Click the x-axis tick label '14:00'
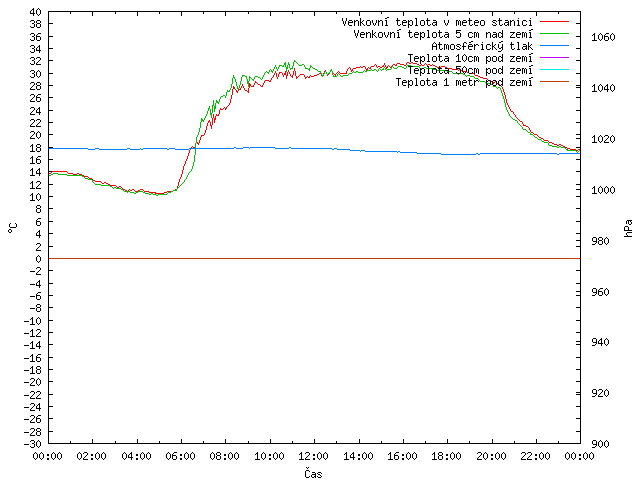The height and width of the screenshot is (480, 640). coord(358,456)
